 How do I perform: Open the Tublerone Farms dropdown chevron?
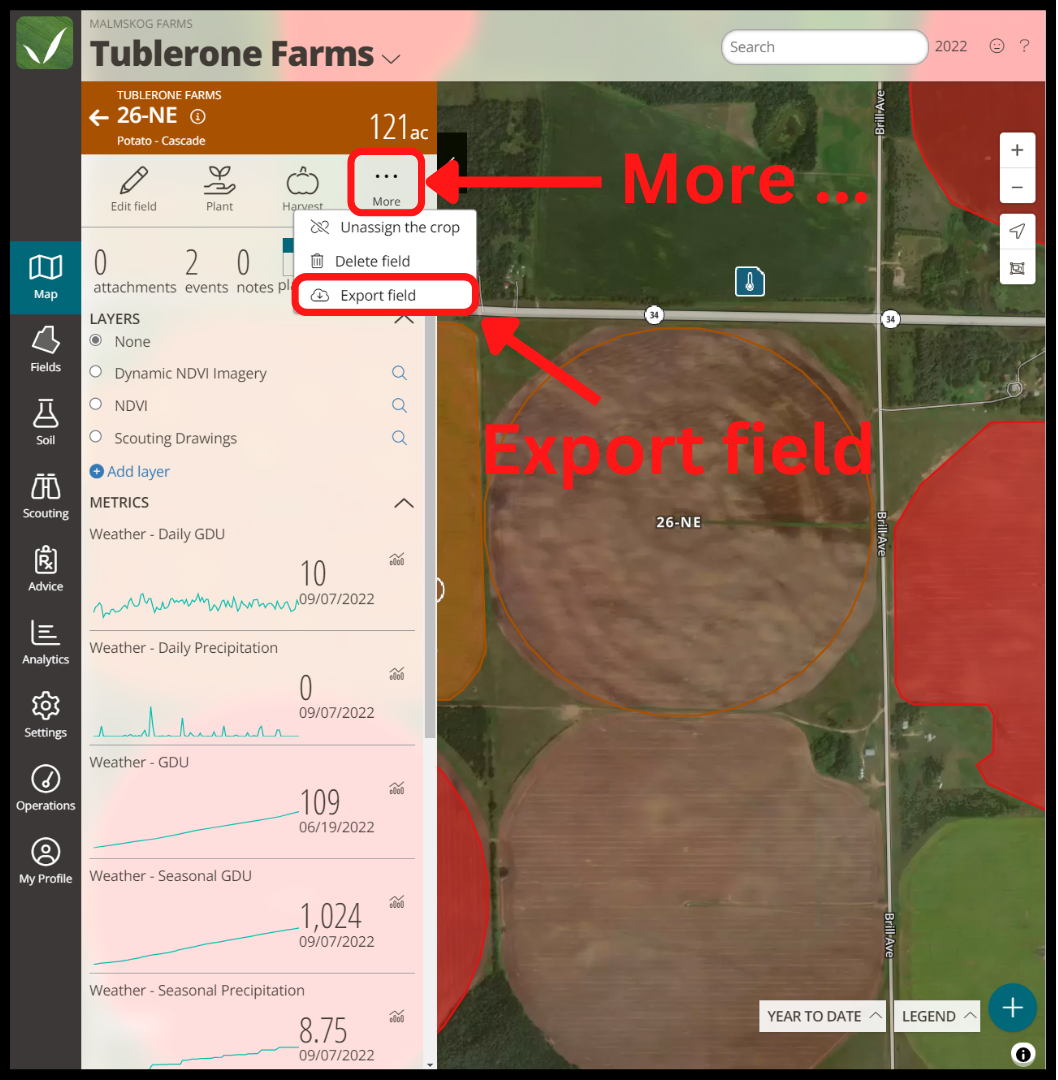click(391, 59)
